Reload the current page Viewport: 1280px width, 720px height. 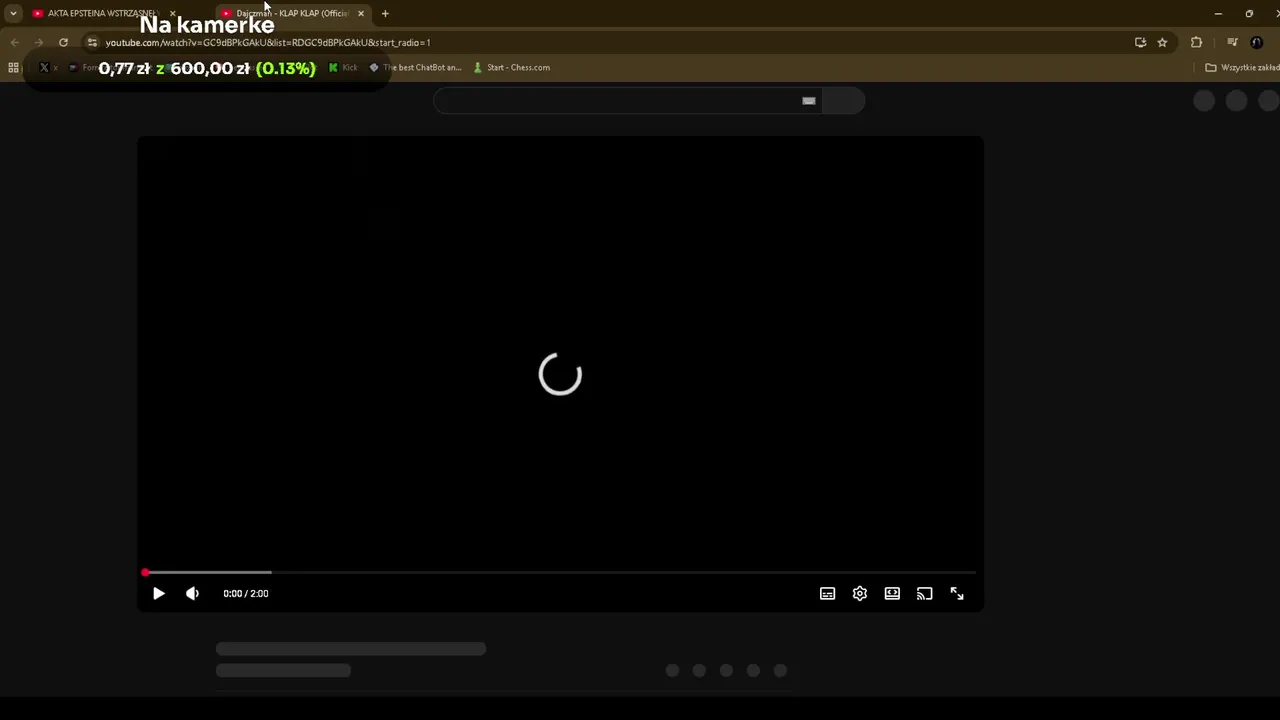coord(63,42)
